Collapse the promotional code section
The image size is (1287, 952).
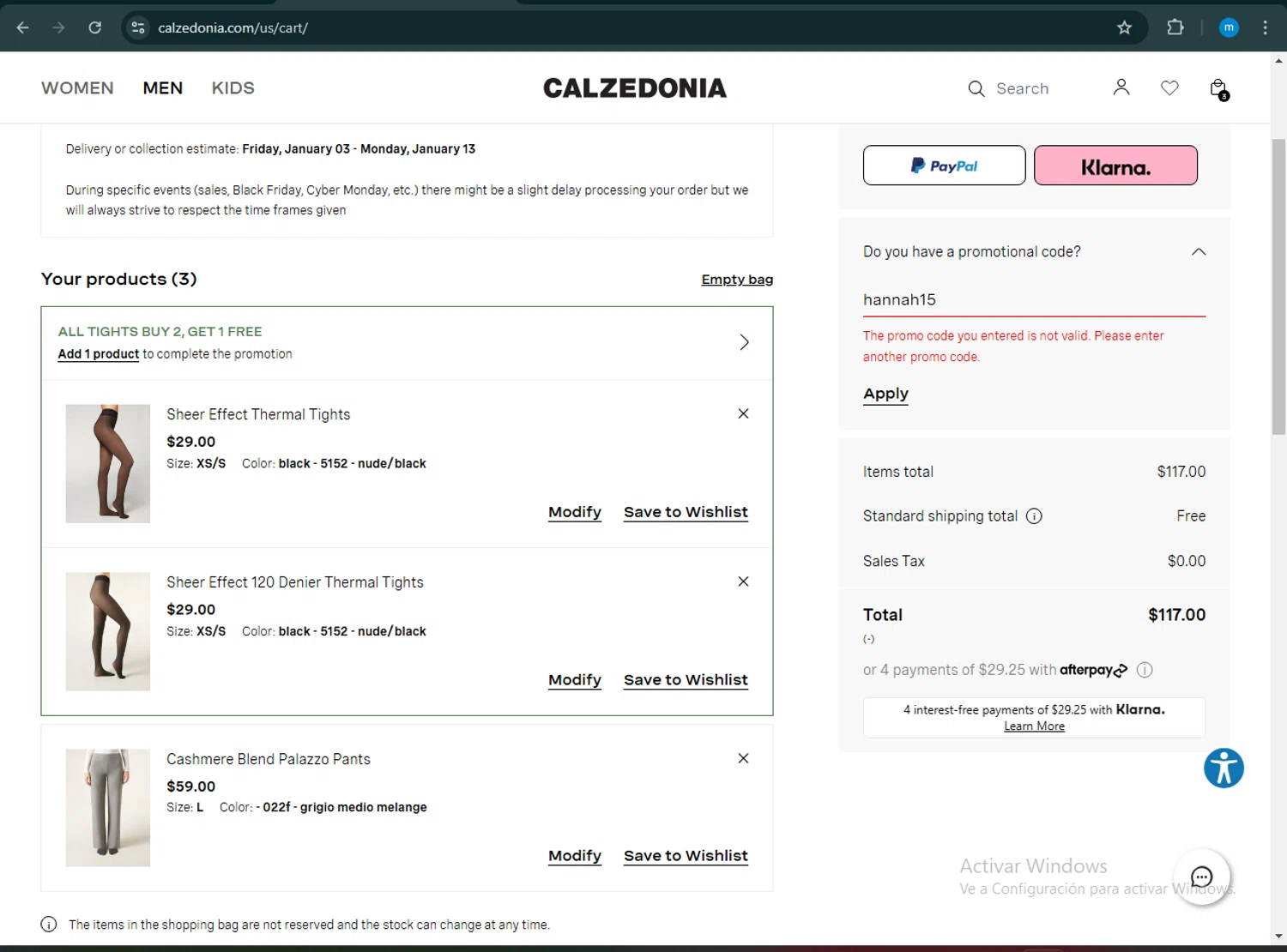pos(1199,251)
